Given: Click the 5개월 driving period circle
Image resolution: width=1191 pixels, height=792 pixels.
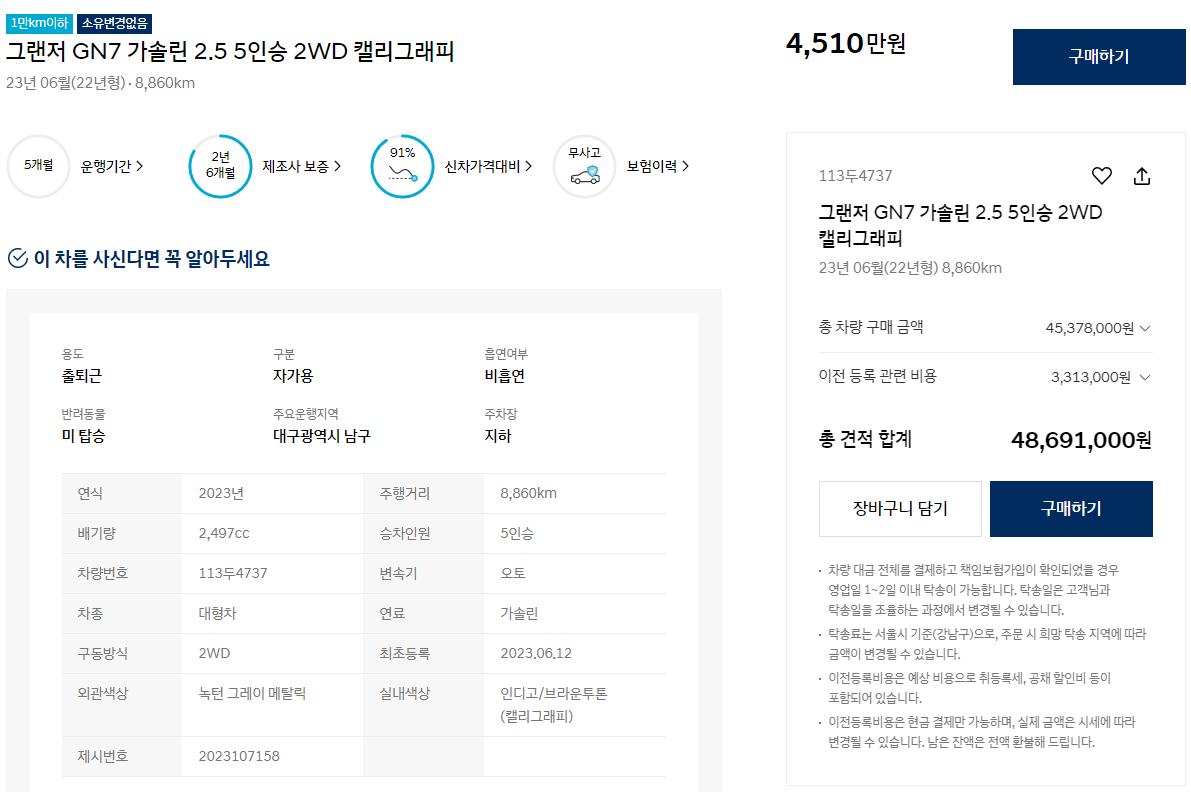Looking at the screenshot, I should [38, 166].
